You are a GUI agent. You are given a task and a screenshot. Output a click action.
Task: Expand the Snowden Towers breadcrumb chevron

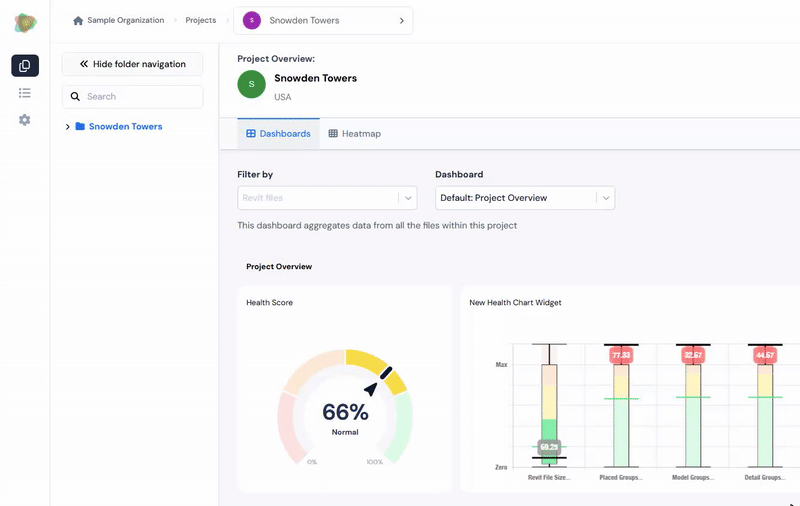pos(402,20)
